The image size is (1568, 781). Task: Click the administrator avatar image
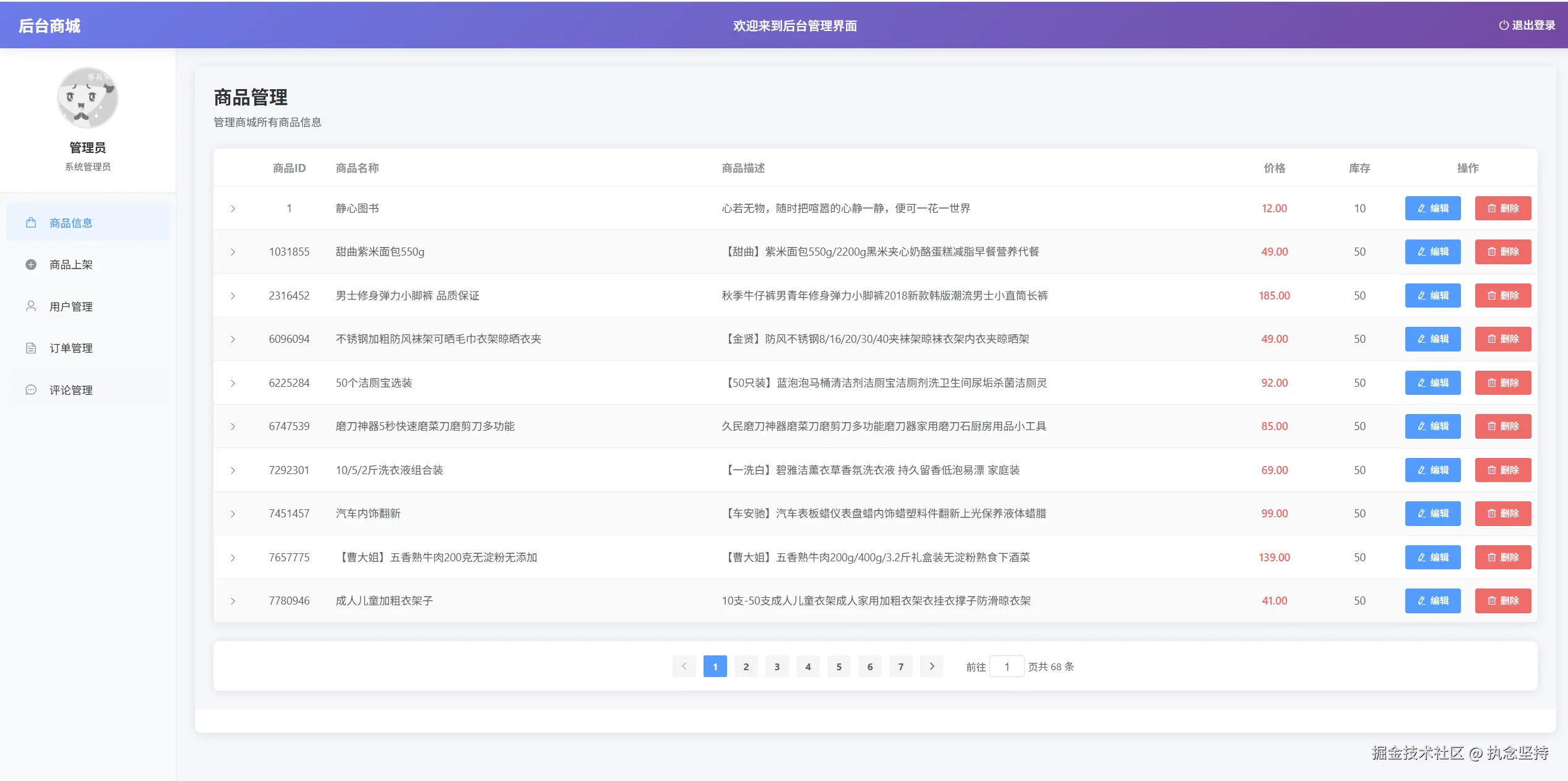(88, 98)
